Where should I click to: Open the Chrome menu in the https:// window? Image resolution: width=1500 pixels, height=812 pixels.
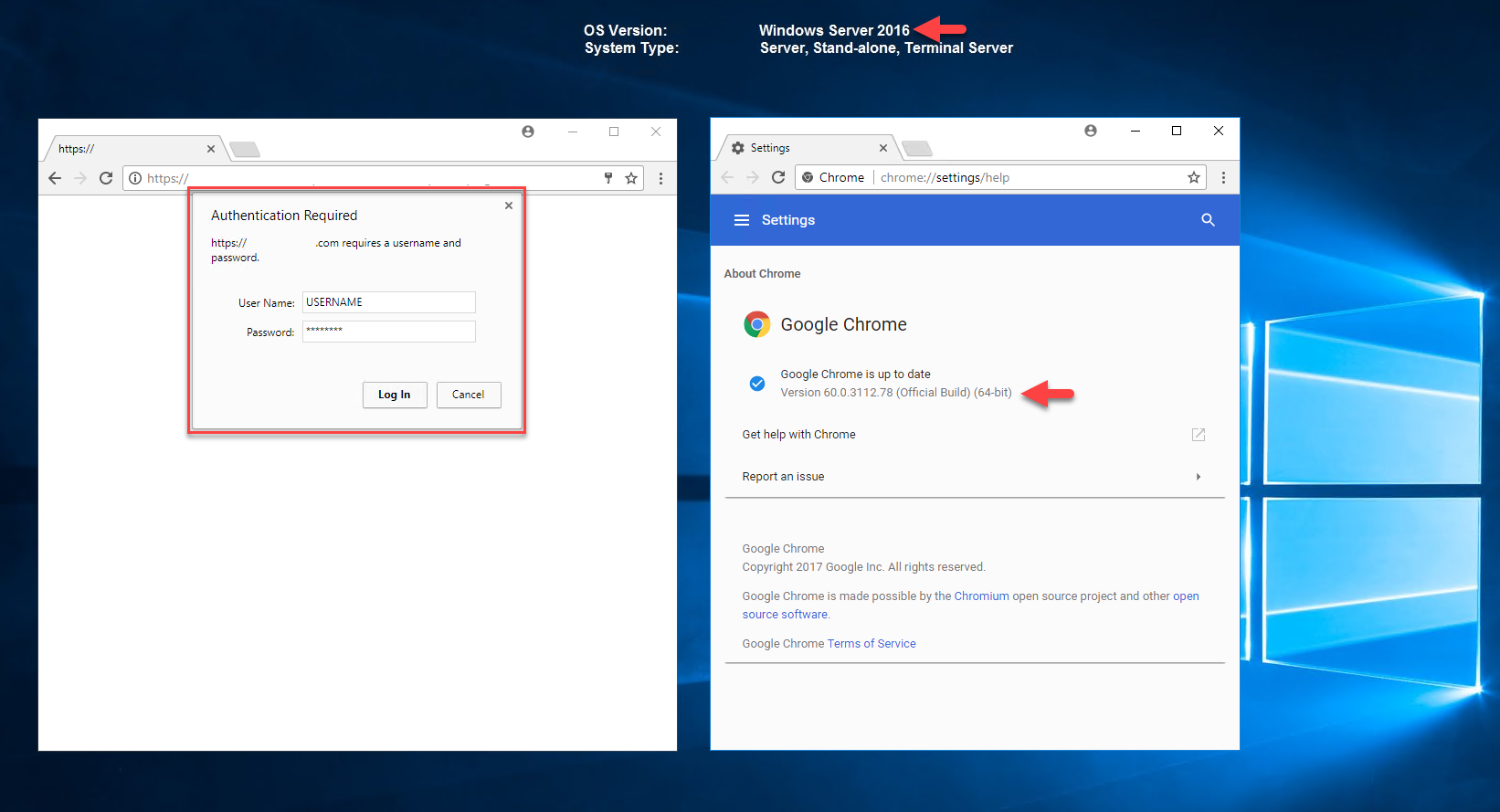pyautogui.click(x=660, y=178)
